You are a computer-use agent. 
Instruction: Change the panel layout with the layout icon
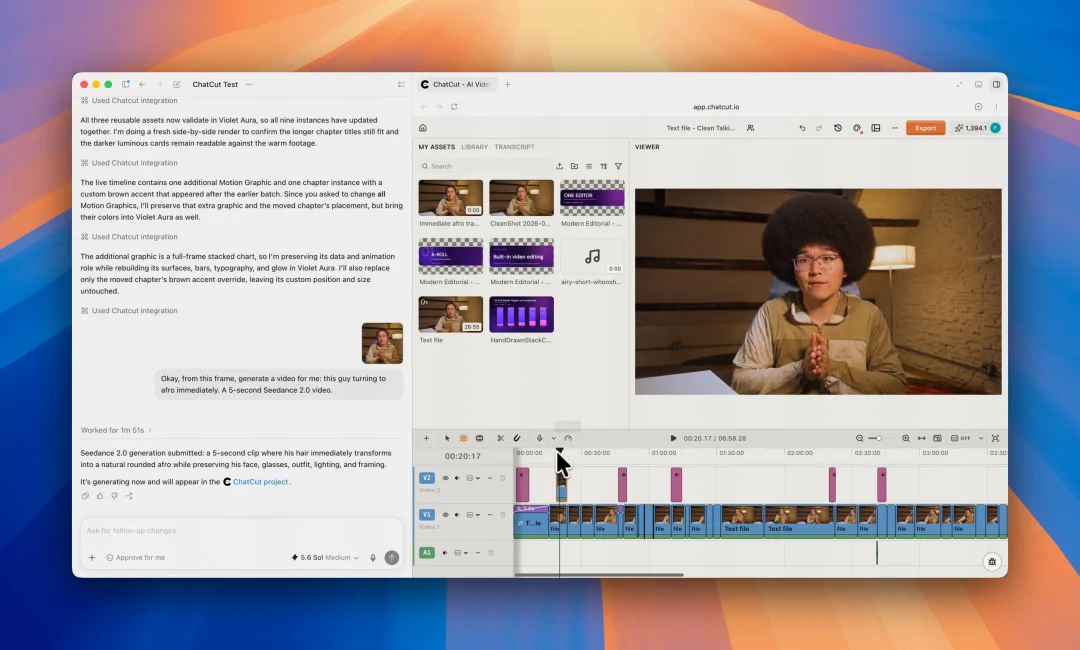[875, 128]
